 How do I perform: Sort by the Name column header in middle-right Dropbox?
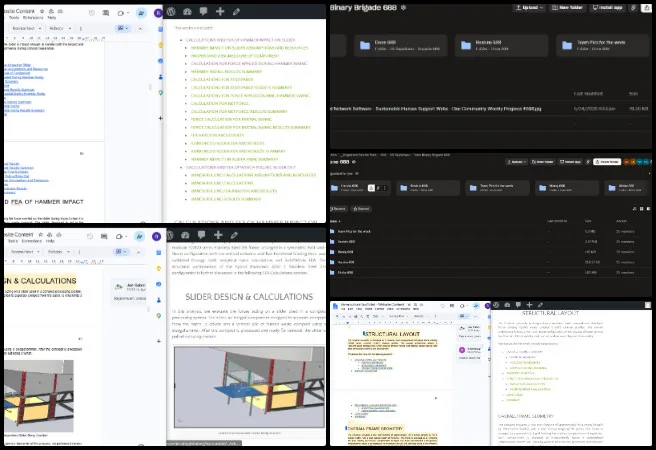(x=335, y=221)
